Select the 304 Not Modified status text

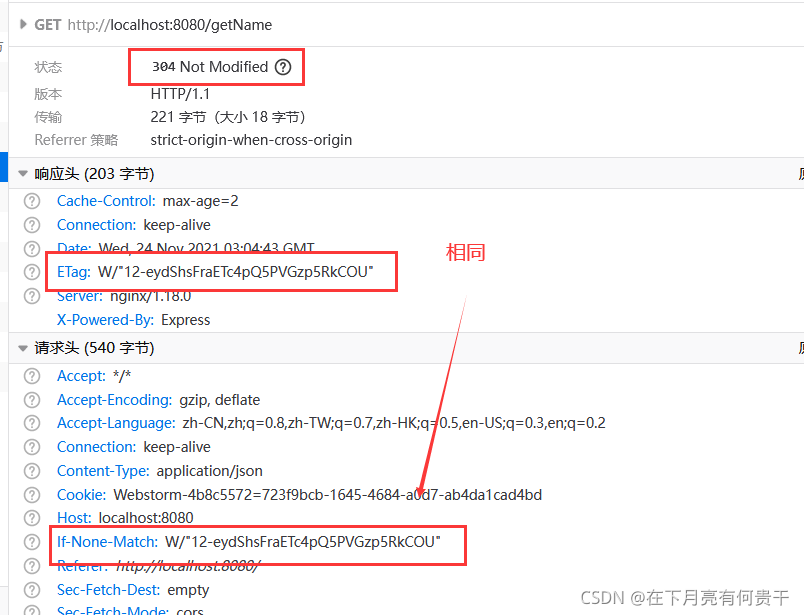click(x=210, y=67)
